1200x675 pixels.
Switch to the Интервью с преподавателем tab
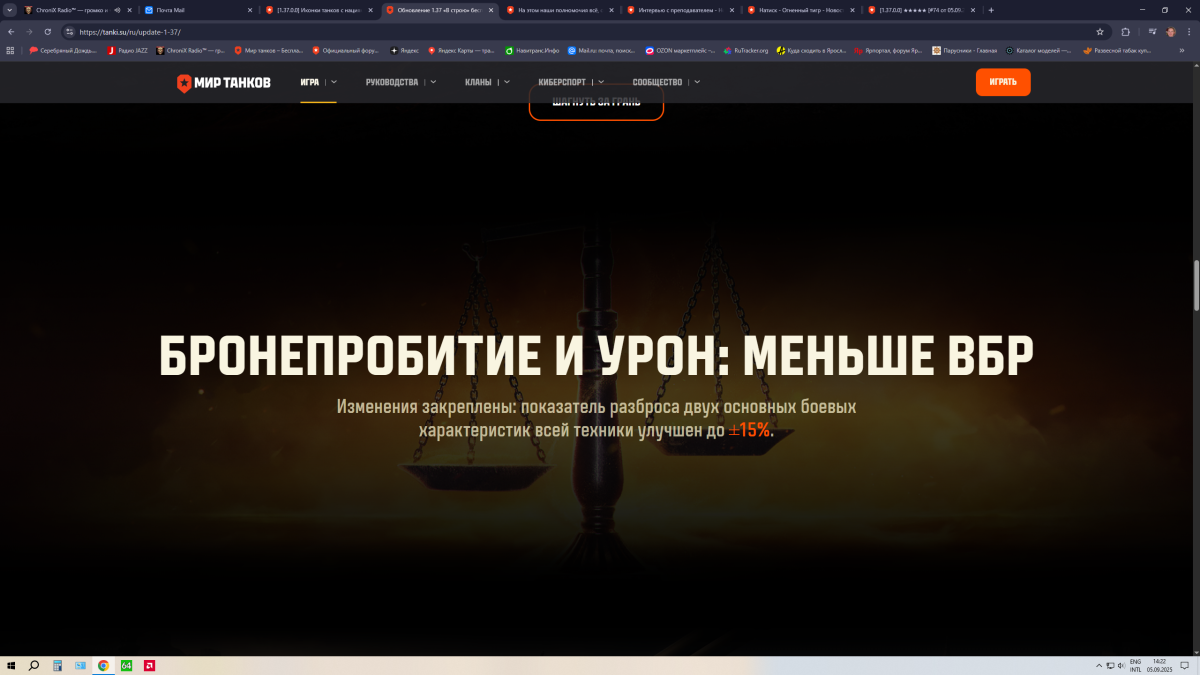(x=681, y=10)
